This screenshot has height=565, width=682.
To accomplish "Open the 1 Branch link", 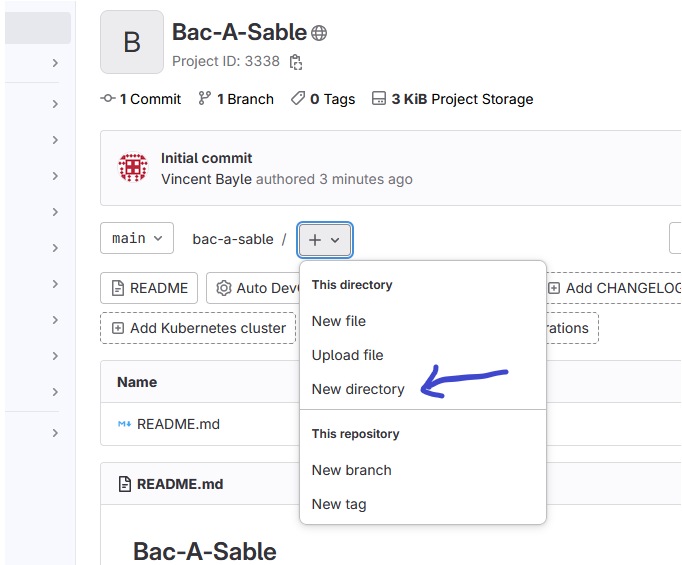I will pos(236,99).
